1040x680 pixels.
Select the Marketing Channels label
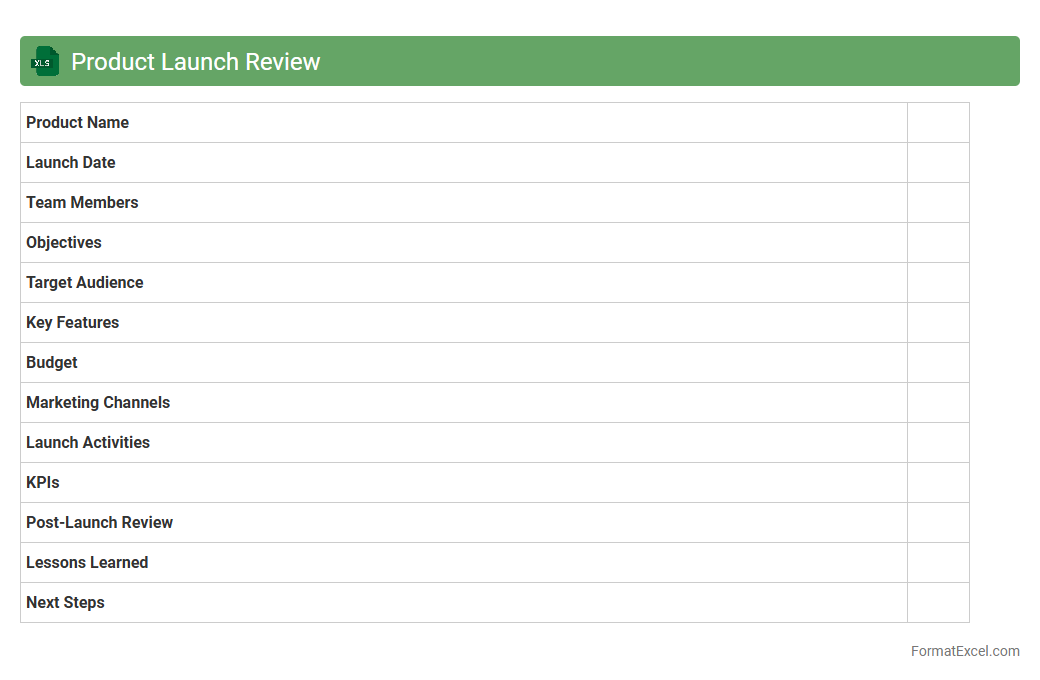click(98, 403)
